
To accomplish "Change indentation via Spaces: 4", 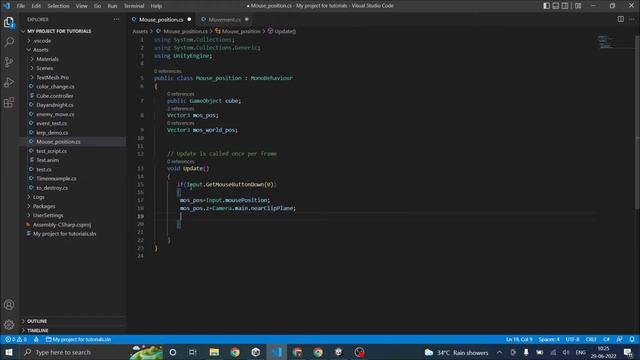I will (x=549, y=340).
